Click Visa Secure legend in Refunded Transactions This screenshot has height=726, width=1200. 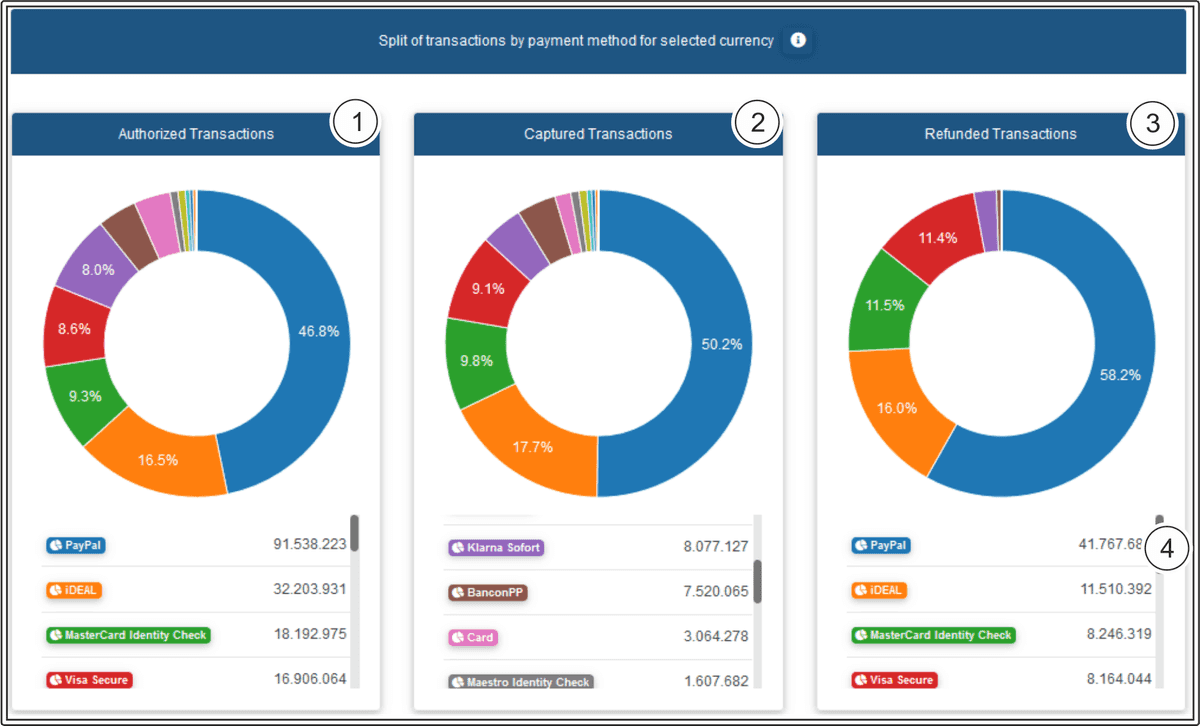pos(894,680)
